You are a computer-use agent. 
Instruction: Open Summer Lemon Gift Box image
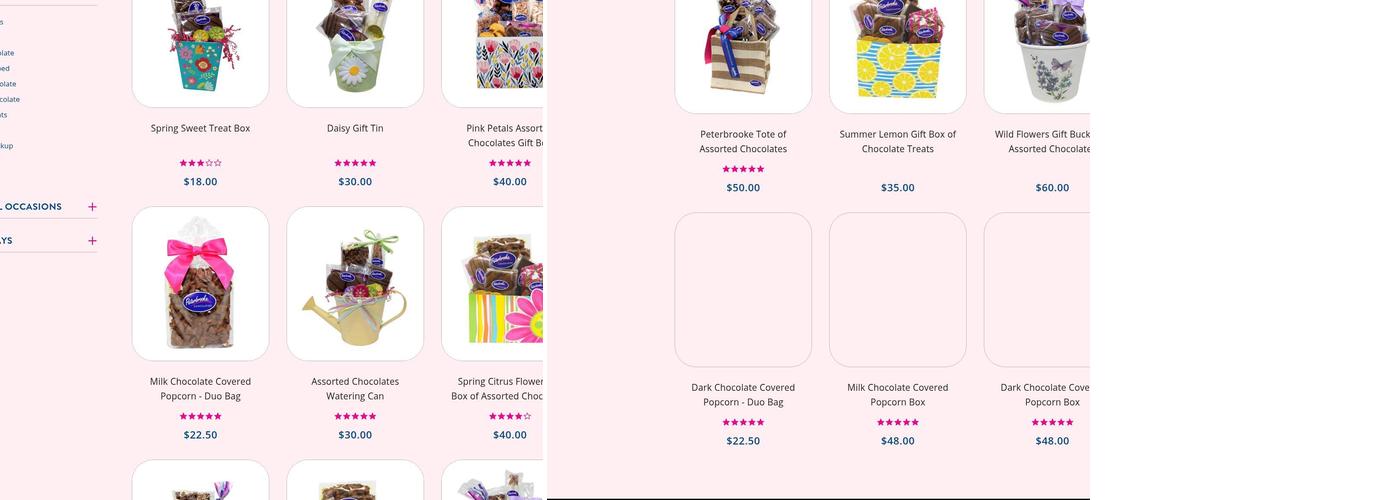pos(898,55)
